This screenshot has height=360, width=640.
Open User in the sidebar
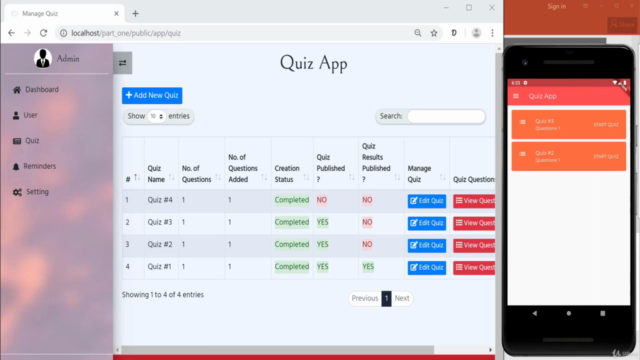pyautogui.click(x=25, y=115)
